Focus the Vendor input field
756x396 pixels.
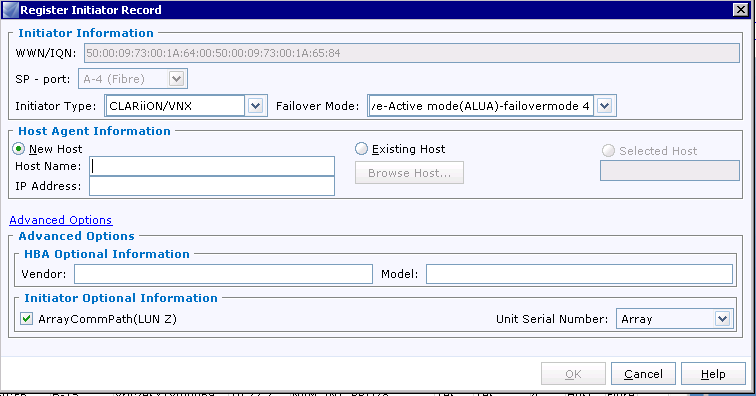pyautogui.click(x=223, y=274)
